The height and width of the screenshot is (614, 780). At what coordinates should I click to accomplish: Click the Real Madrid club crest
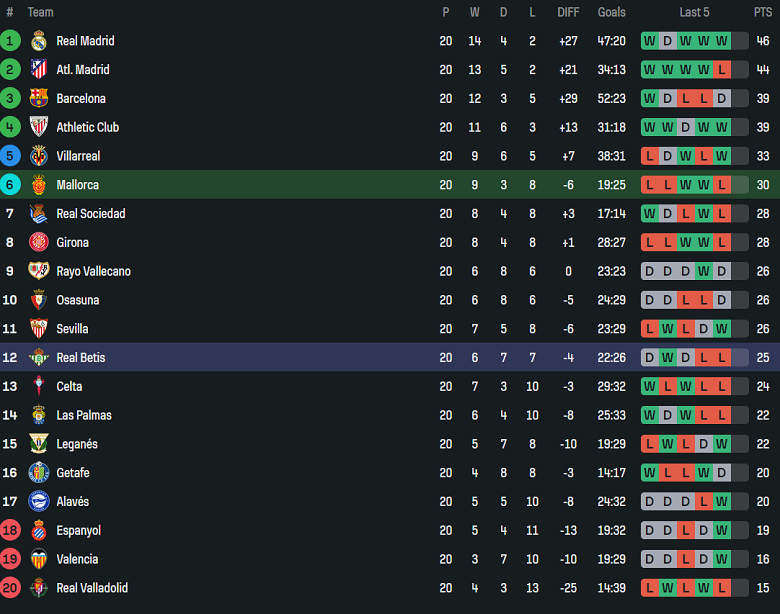pyautogui.click(x=39, y=41)
